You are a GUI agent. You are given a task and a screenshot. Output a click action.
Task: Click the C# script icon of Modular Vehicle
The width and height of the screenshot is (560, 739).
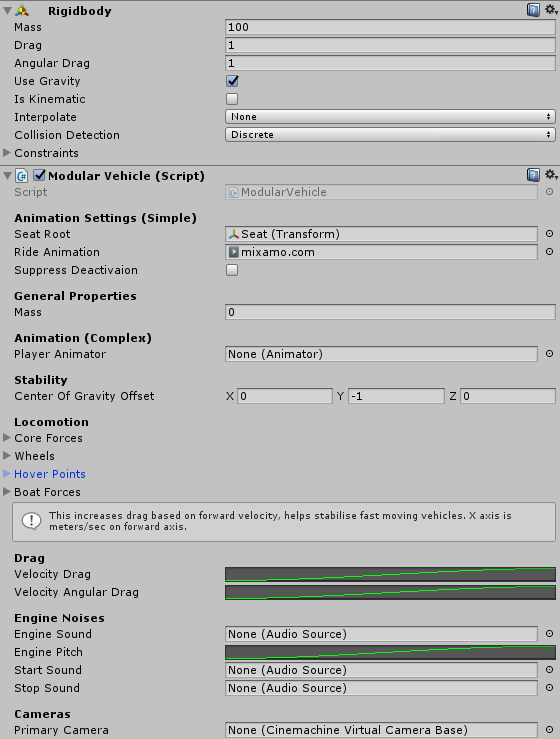pyautogui.click(x=22, y=176)
